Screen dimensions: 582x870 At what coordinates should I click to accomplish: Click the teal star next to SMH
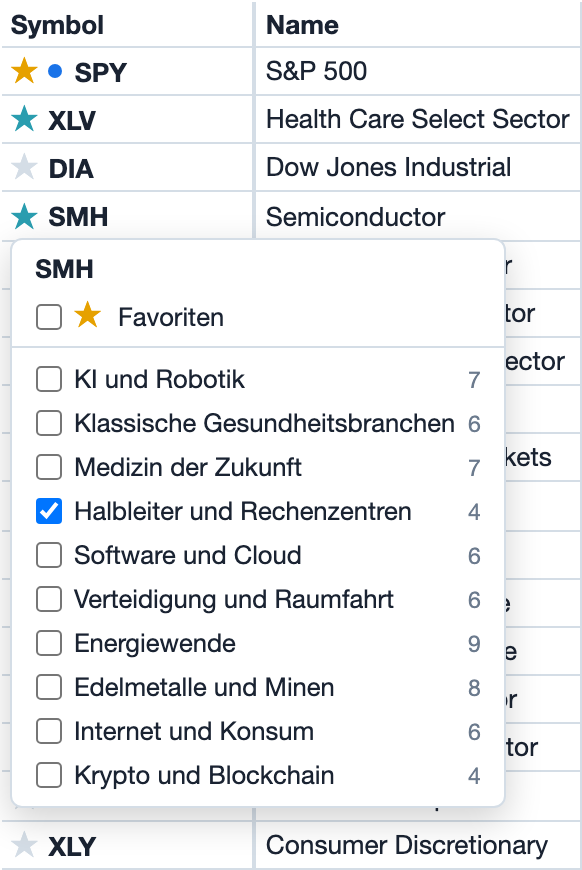point(24,216)
